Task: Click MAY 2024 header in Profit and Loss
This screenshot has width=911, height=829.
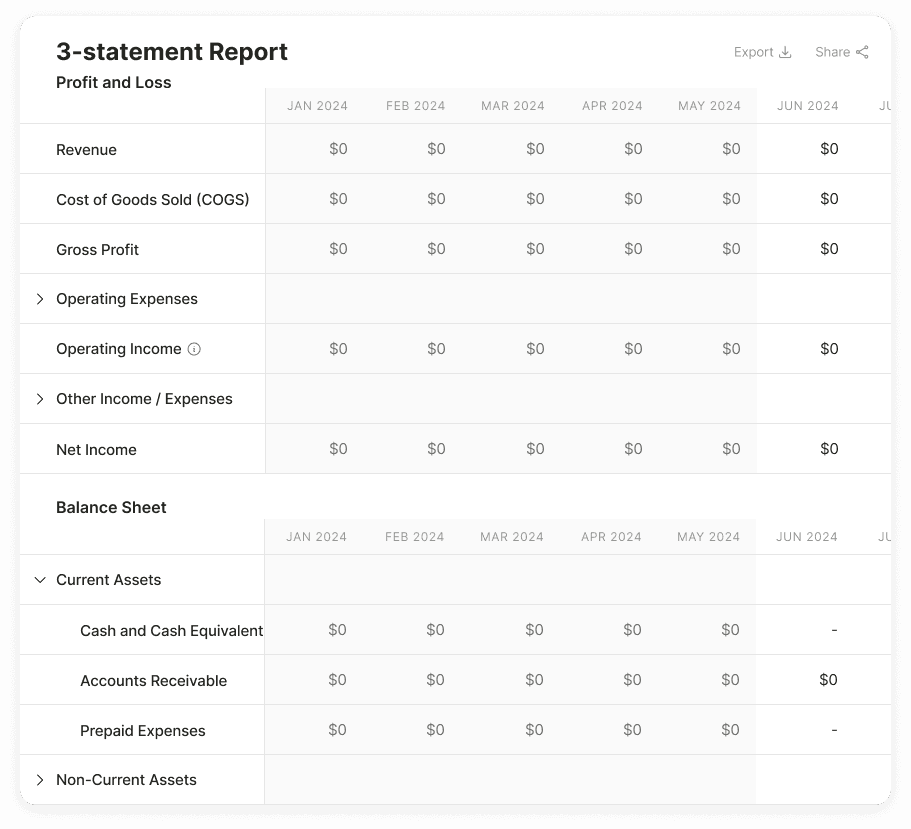Action: pos(709,106)
